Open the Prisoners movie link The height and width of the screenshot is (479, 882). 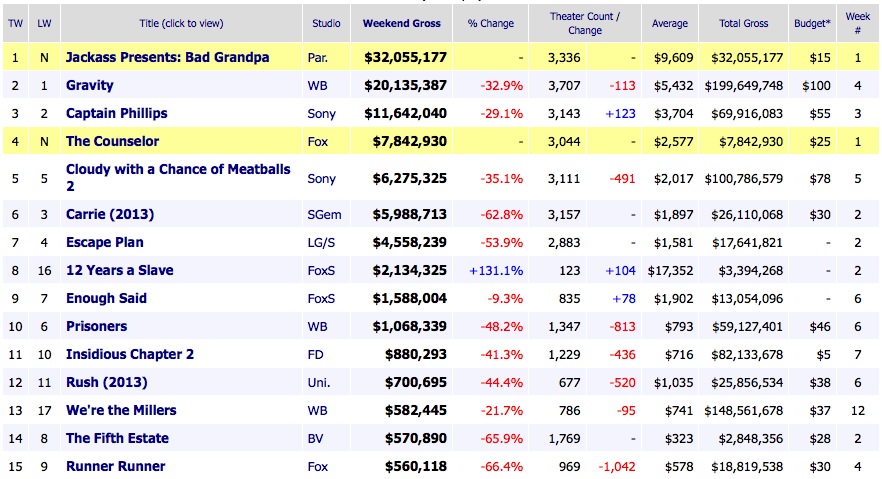(97, 326)
